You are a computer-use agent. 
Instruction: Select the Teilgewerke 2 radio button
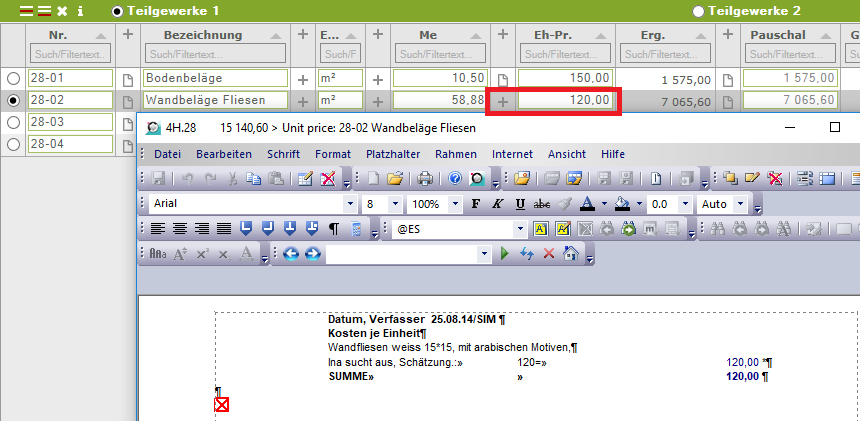point(698,11)
